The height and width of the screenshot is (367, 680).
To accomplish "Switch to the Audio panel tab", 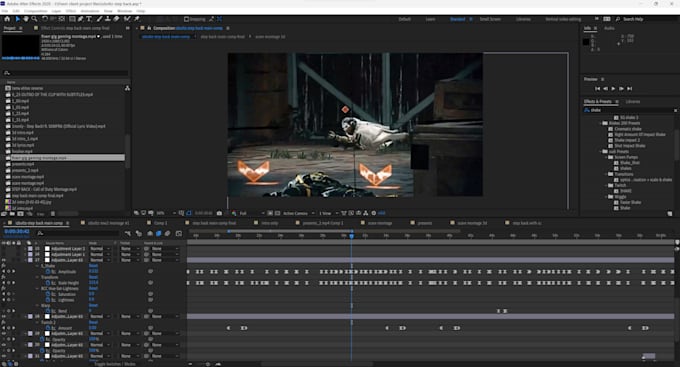I will [609, 28].
